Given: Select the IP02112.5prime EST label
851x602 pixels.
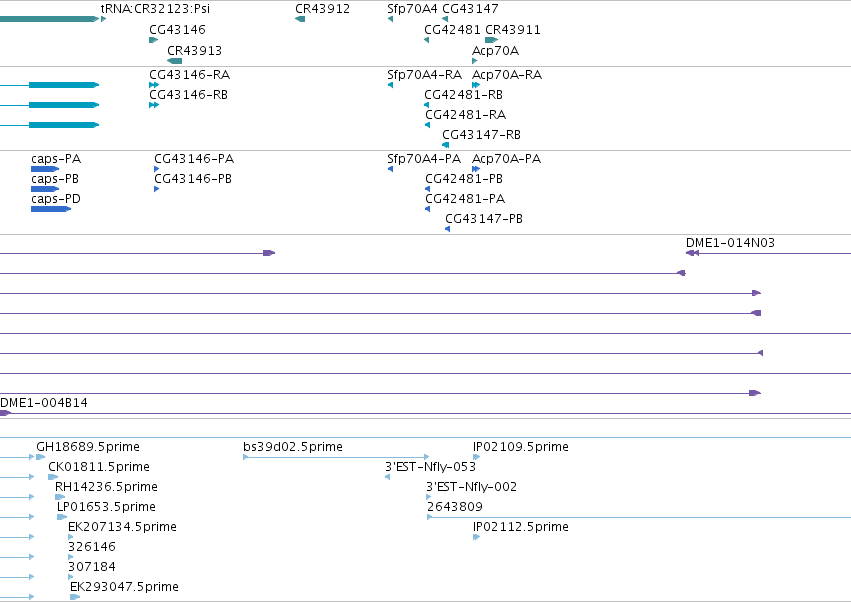Looking at the screenshot, I should pyautogui.click(x=521, y=527).
